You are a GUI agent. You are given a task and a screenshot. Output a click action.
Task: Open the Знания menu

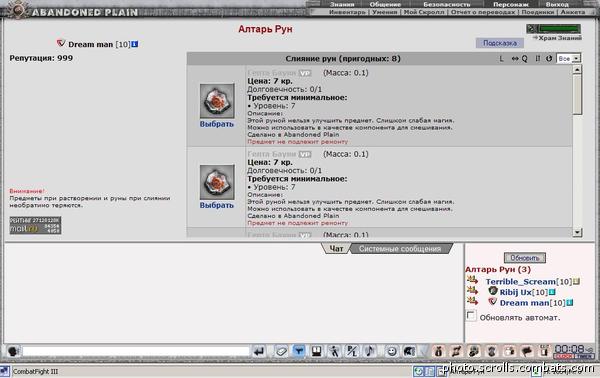[x=342, y=4]
